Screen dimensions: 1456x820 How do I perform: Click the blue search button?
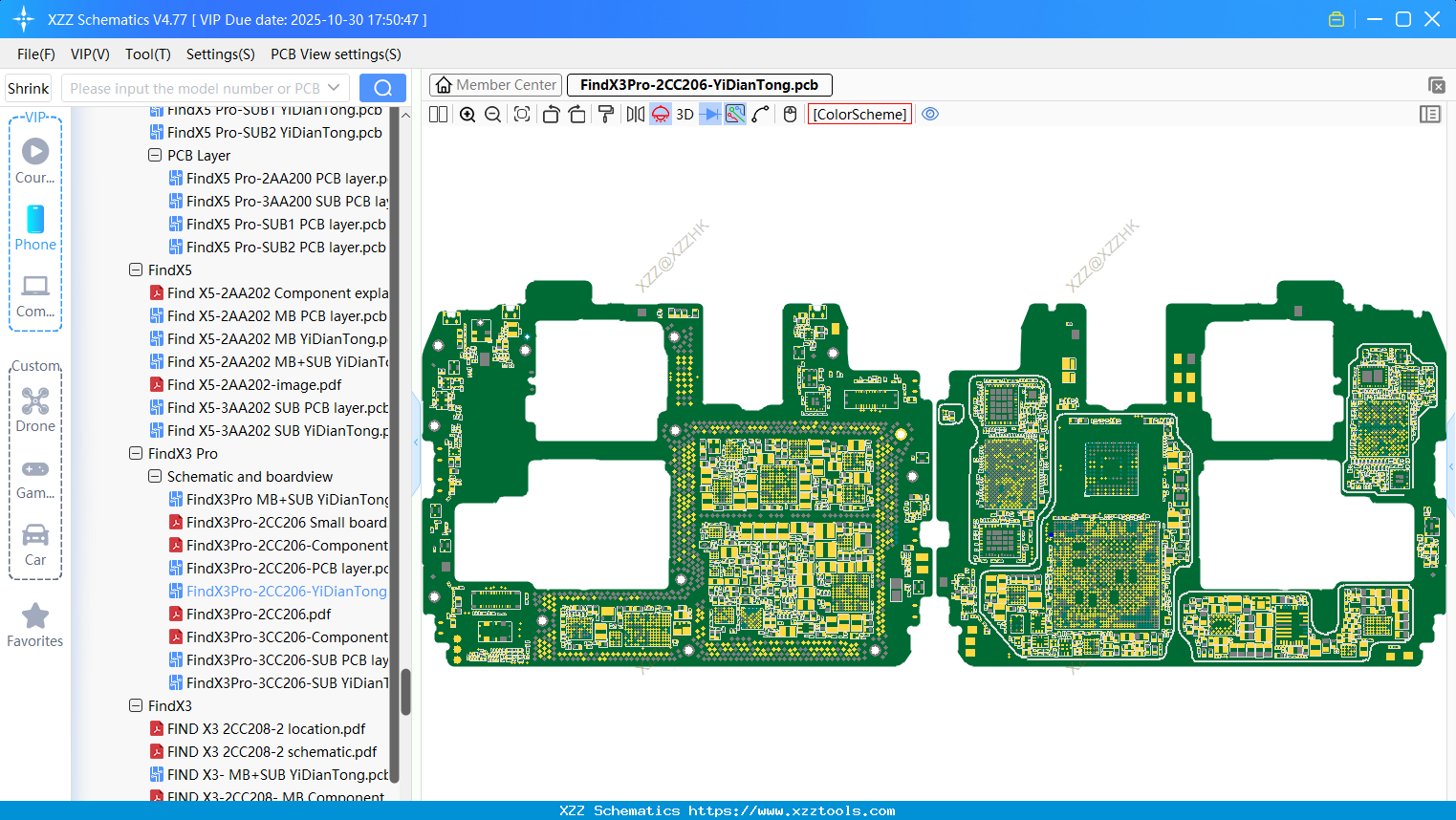pos(382,88)
